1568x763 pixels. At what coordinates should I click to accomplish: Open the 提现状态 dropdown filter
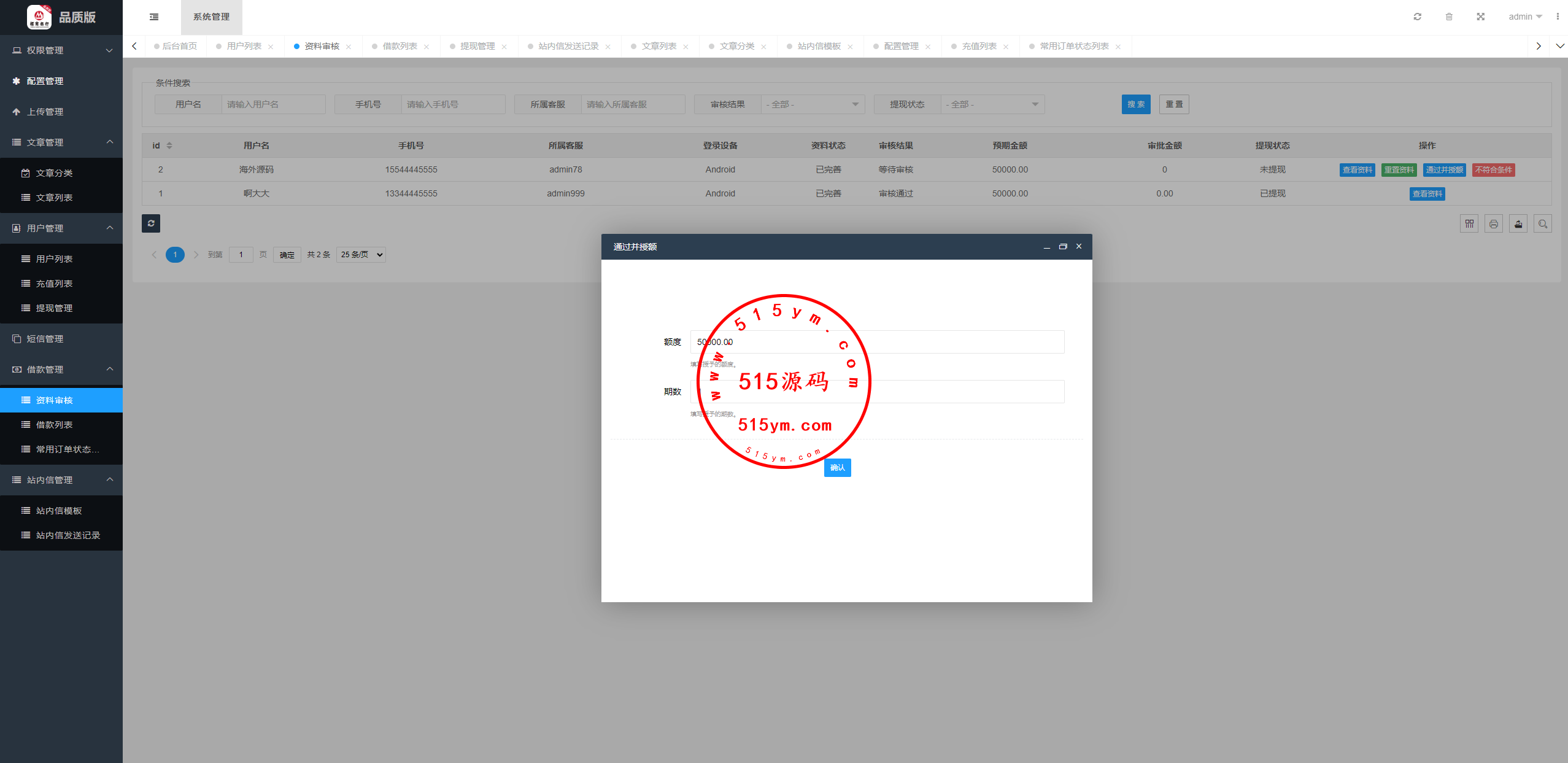[992, 104]
